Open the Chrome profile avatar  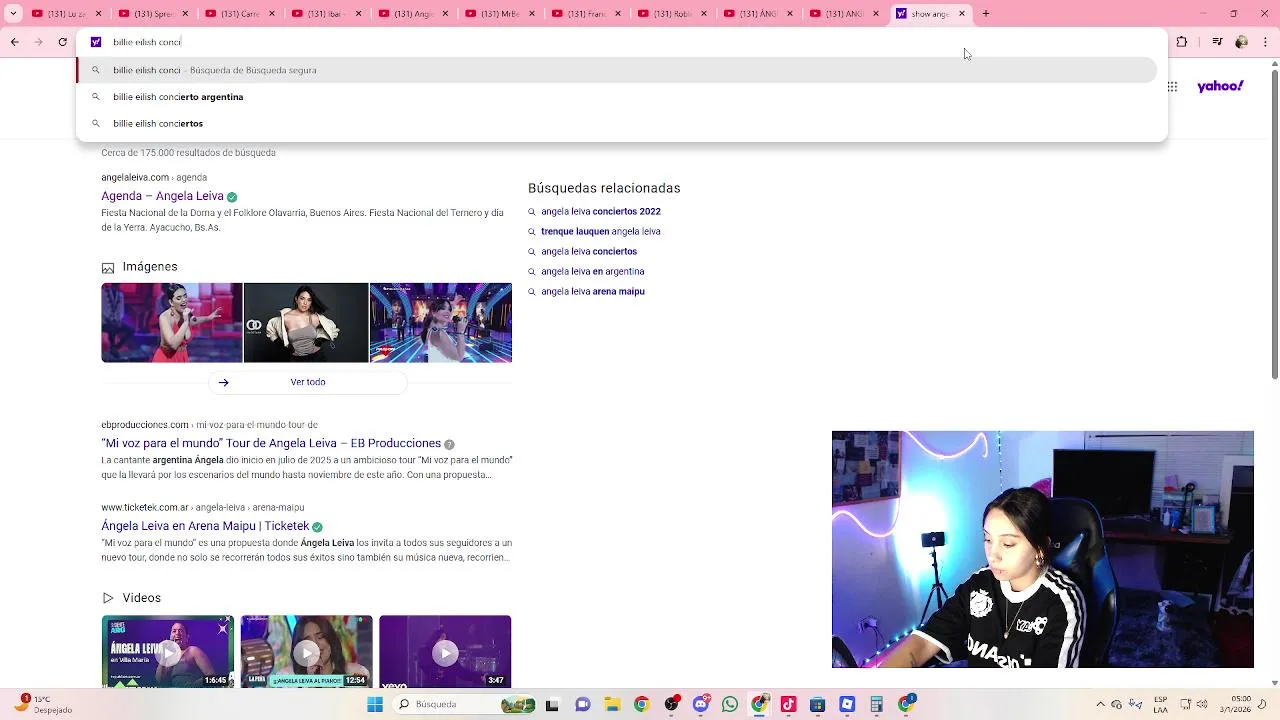[1242, 42]
